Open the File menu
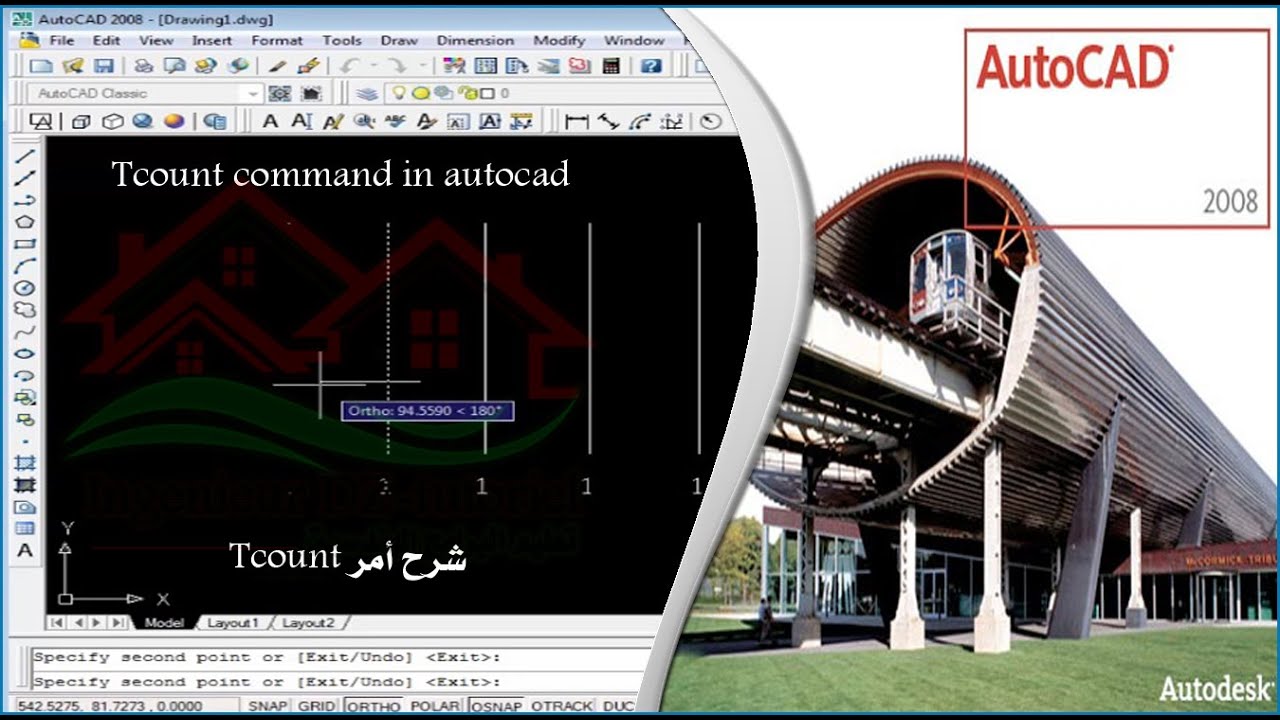The height and width of the screenshot is (720, 1280). (x=62, y=40)
